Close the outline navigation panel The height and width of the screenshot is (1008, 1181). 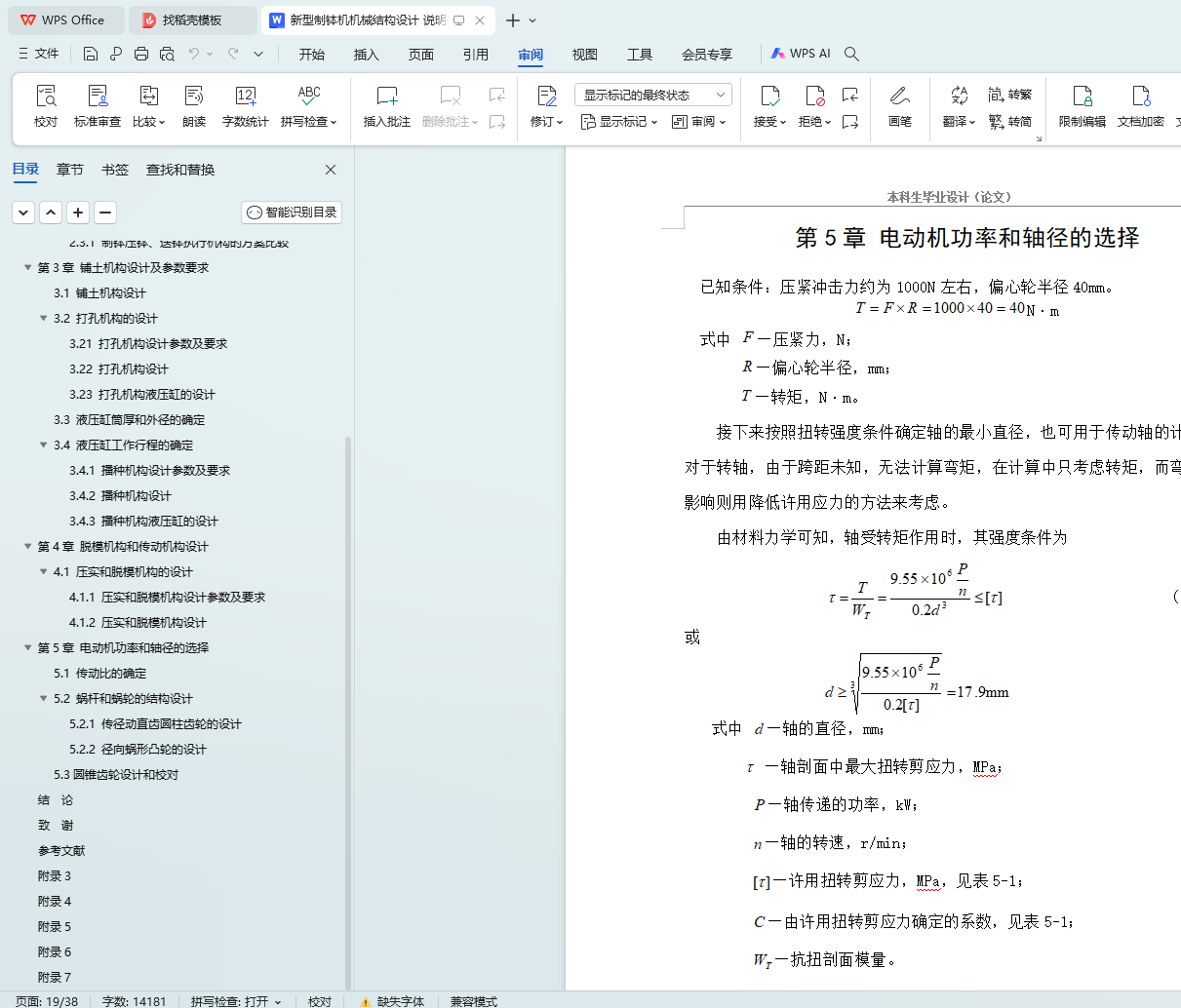[331, 170]
